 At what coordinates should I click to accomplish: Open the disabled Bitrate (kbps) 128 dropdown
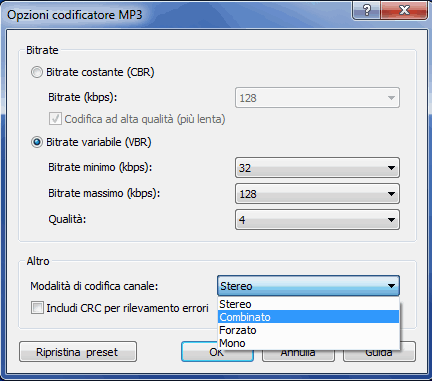click(317, 98)
